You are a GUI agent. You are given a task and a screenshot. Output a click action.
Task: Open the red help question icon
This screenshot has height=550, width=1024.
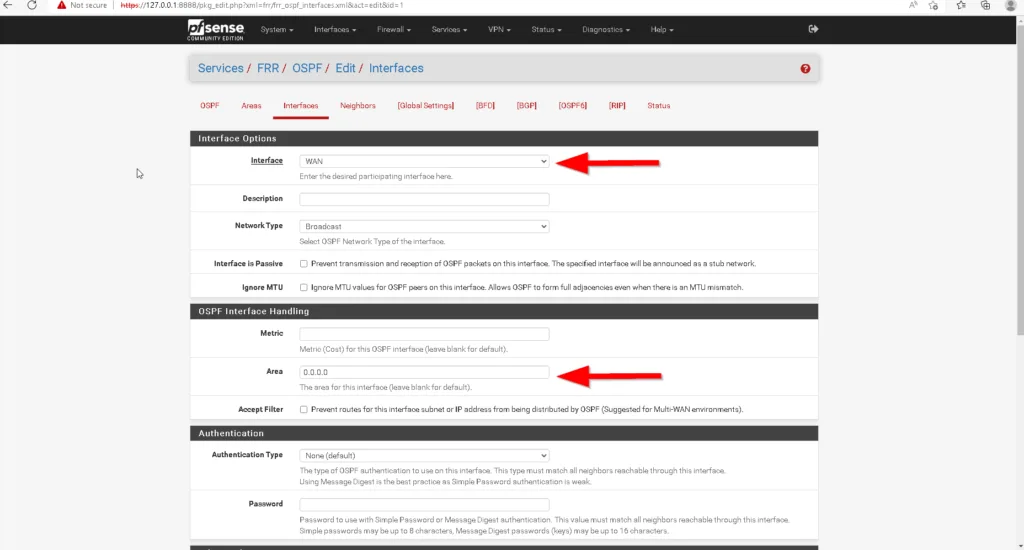(805, 69)
